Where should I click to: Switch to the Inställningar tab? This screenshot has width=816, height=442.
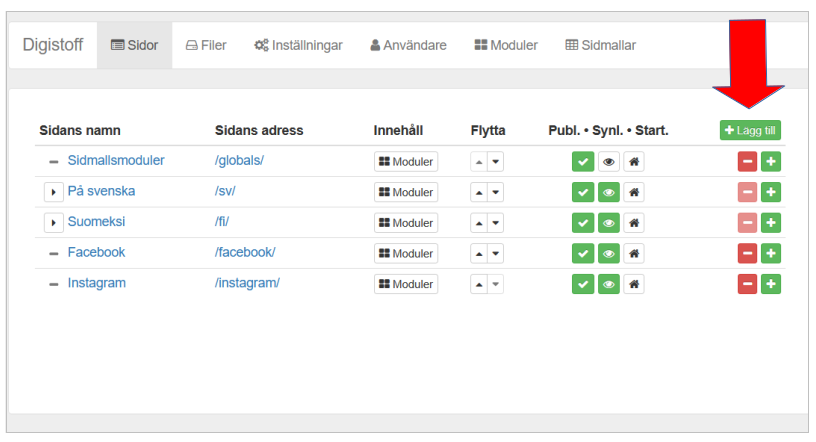(x=298, y=45)
